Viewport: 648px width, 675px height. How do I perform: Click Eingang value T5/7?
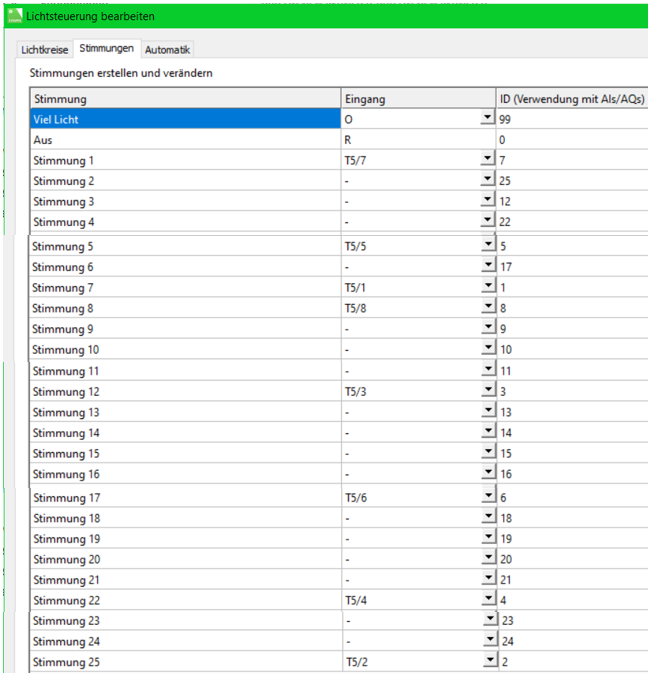coord(355,161)
